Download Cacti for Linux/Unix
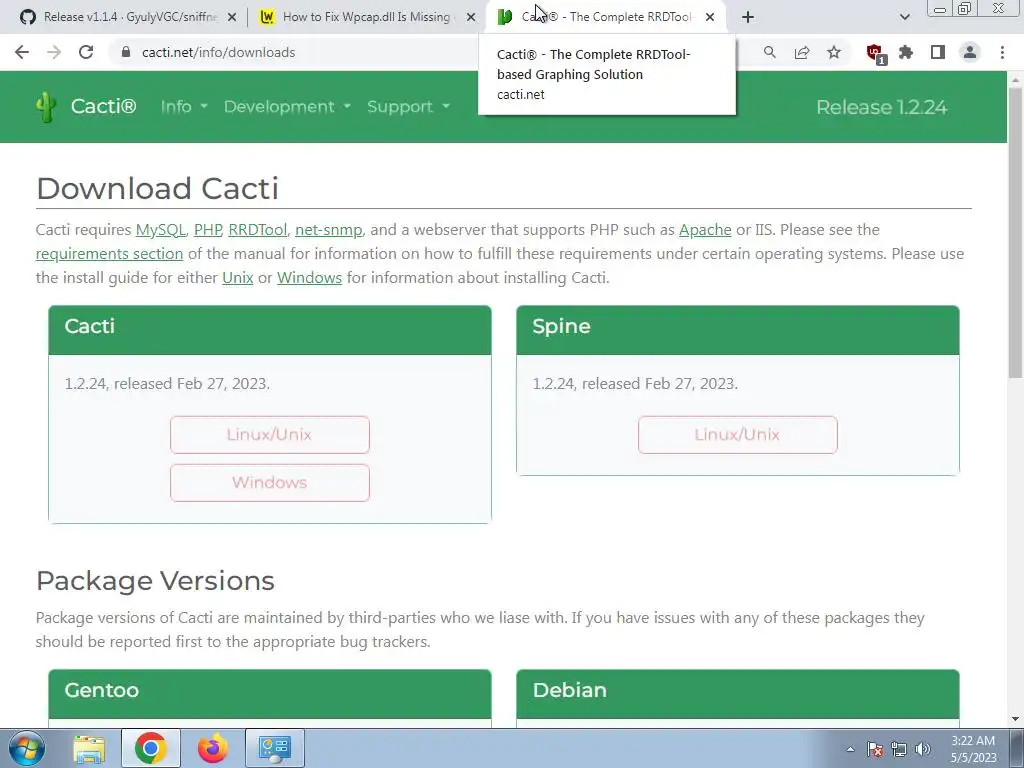This screenshot has height=768, width=1024. pyautogui.click(x=270, y=435)
